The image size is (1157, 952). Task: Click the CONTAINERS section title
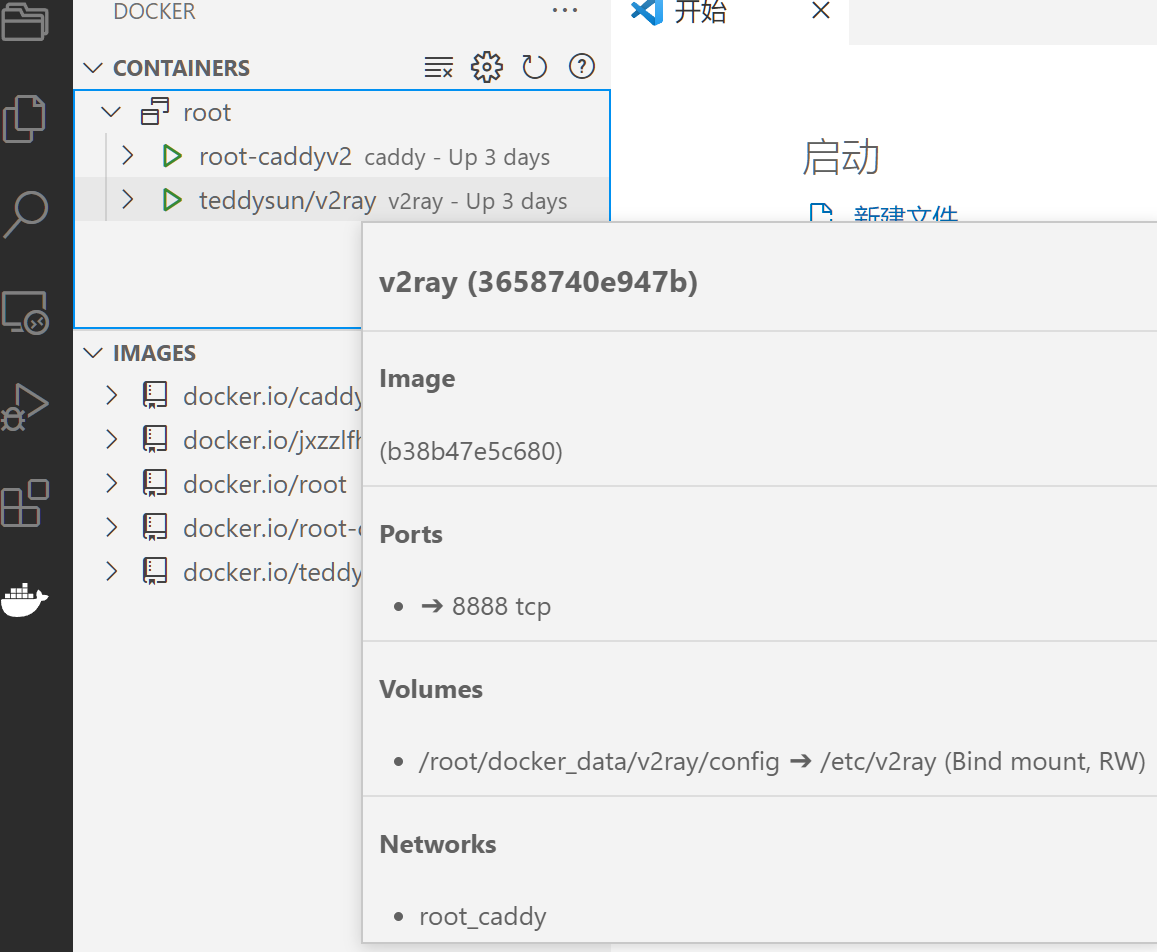click(x=182, y=68)
